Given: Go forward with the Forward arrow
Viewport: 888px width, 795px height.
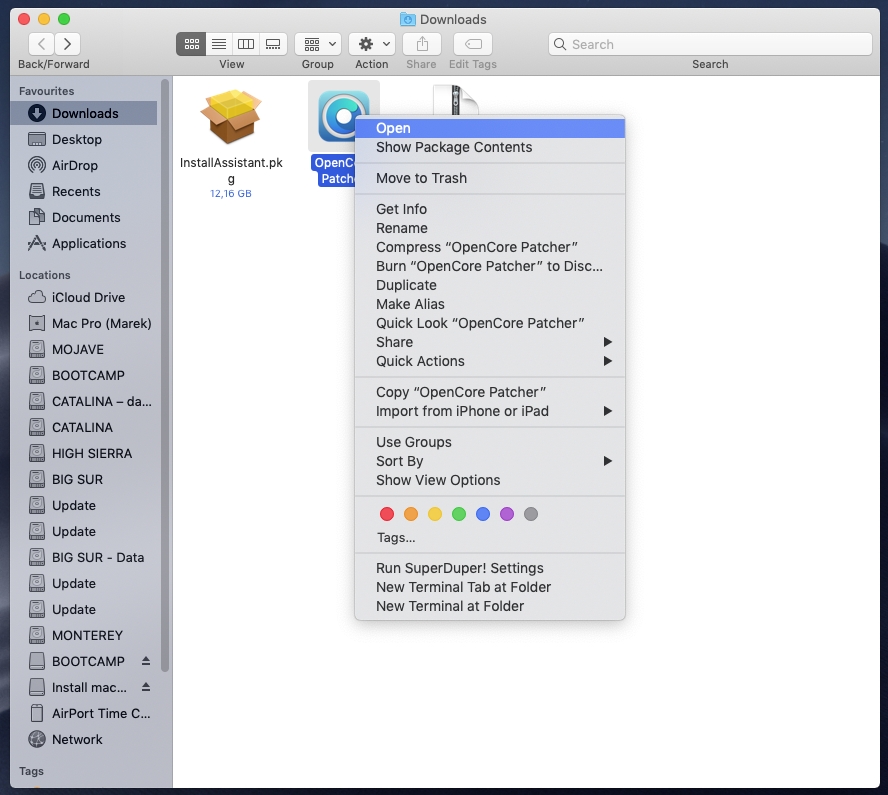Looking at the screenshot, I should (x=67, y=44).
